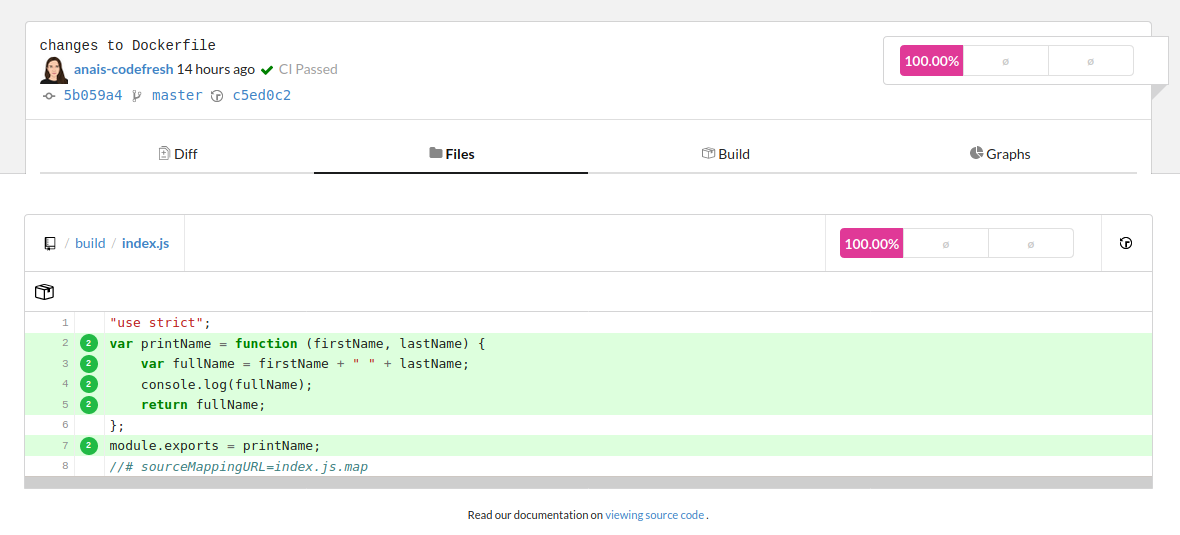The image size is (1180, 535).
Task: Click the circular icon right of file coverage
Action: click(x=1126, y=243)
